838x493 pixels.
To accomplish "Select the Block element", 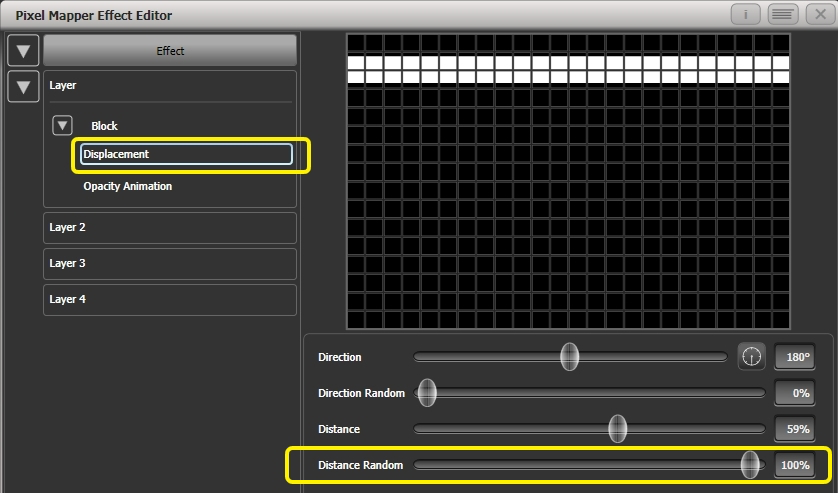I will click(x=104, y=126).
